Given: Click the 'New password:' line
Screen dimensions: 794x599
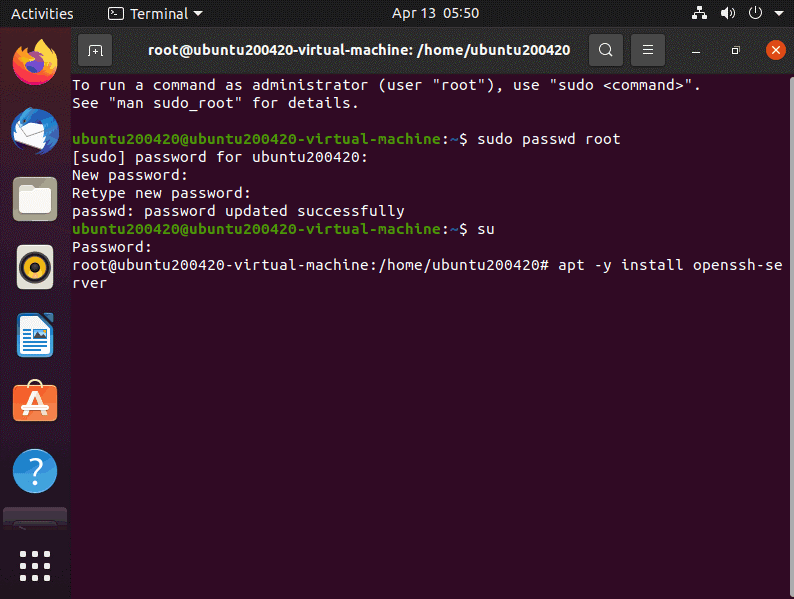Looking at the screenshot, I should (130, 175).
